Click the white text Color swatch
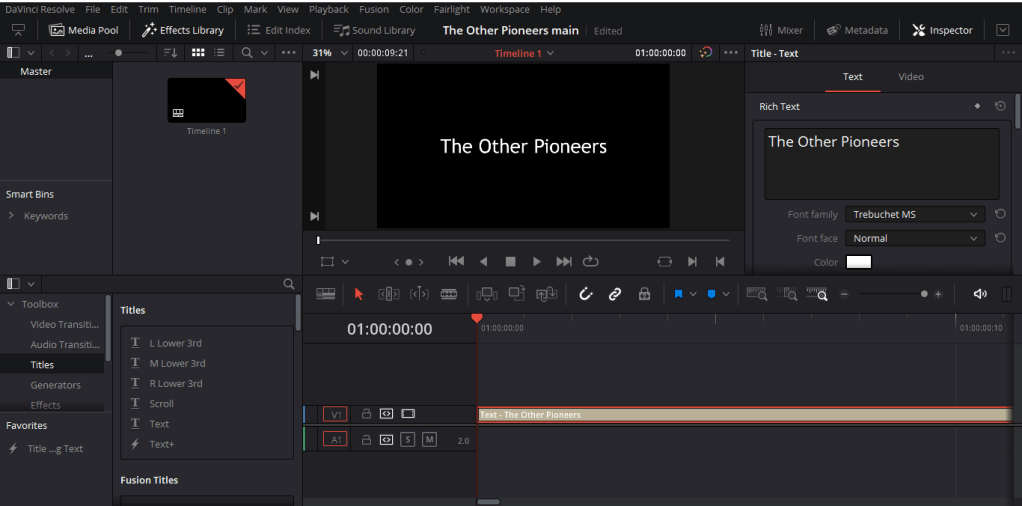 [858, 262]
